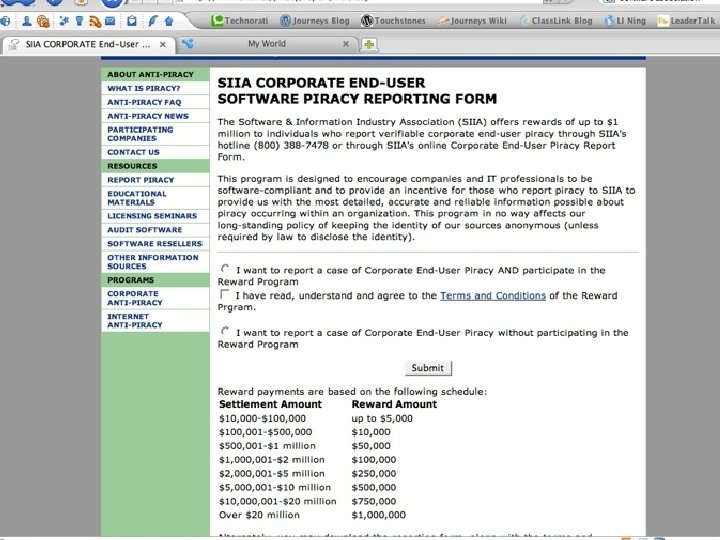Open the Touchstones bookmark
The width and height of the screenshot is (720, 540).
point(393,21)
